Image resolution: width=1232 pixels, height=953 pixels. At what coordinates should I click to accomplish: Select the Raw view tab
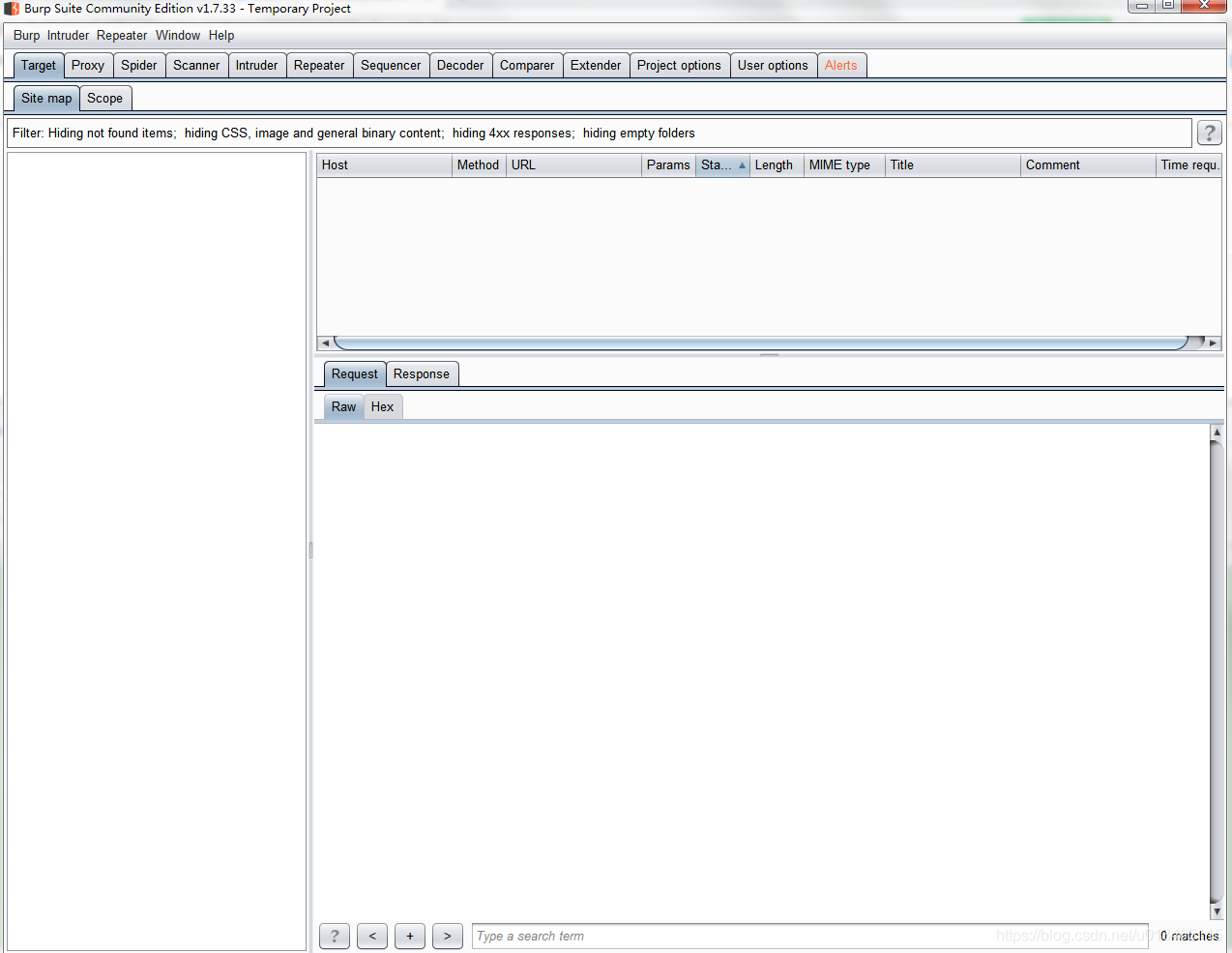[343, 407]
